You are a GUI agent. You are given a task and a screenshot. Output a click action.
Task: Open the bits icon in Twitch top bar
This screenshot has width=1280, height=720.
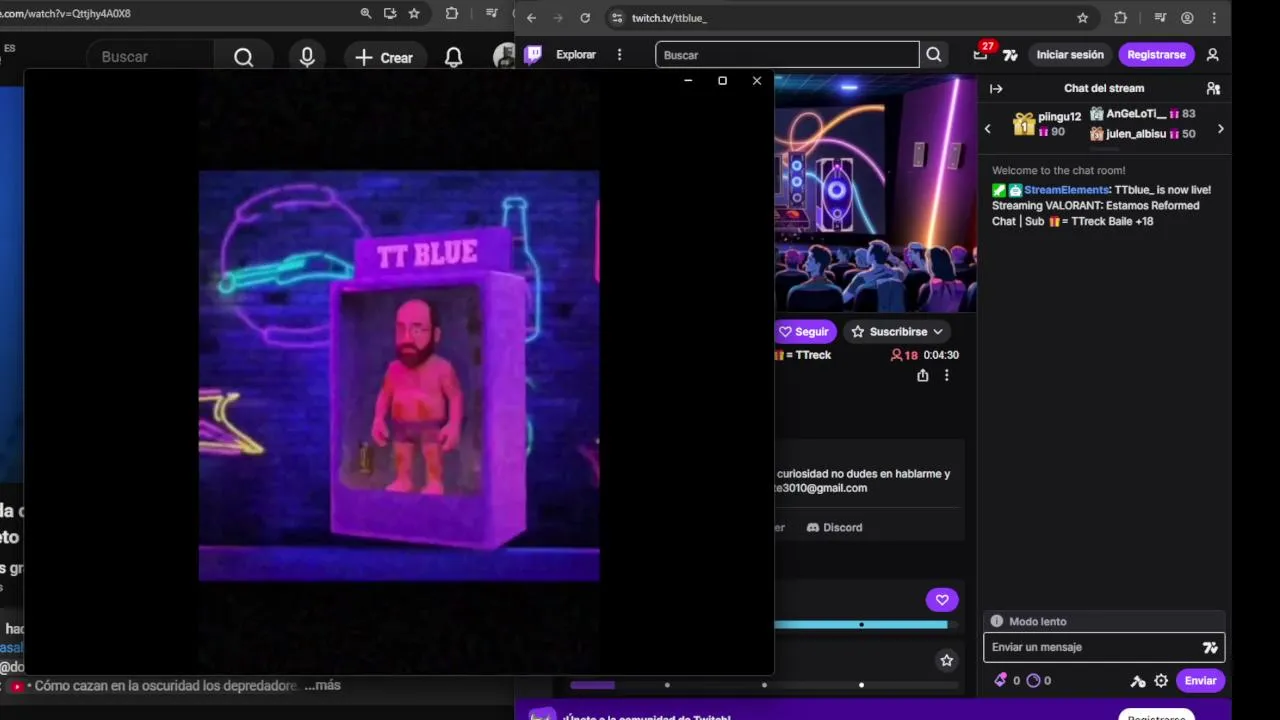click(1010, 55)
